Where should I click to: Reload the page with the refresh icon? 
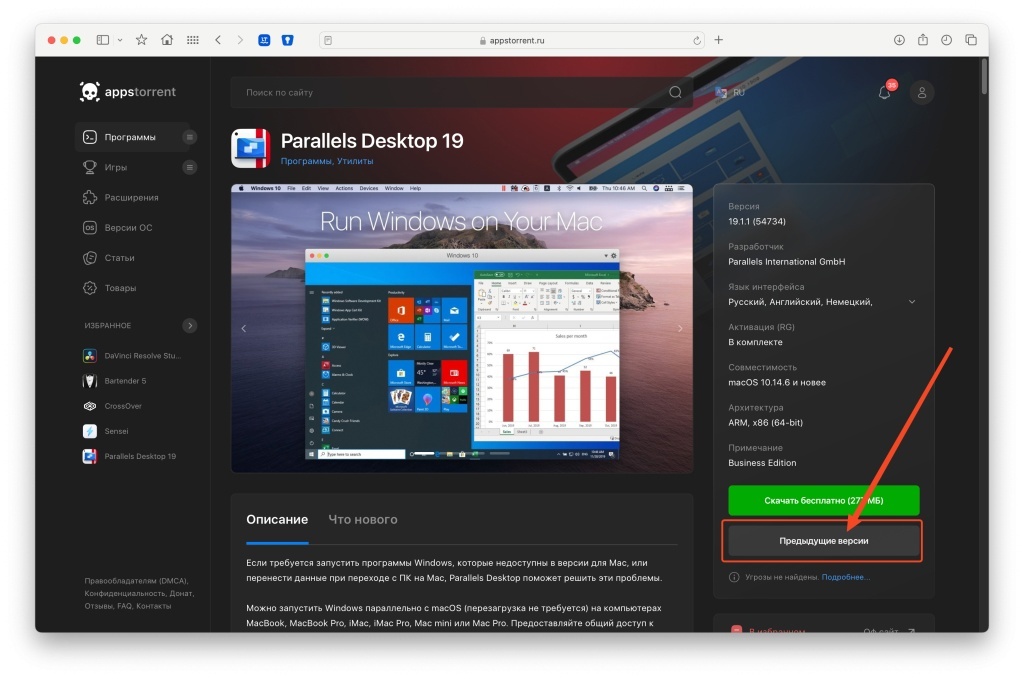coord(697,40)
